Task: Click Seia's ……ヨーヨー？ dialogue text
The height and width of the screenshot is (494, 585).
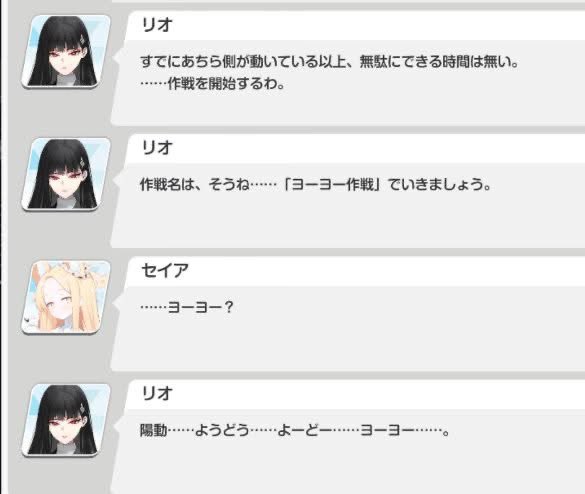Action: tap(187, 307)
